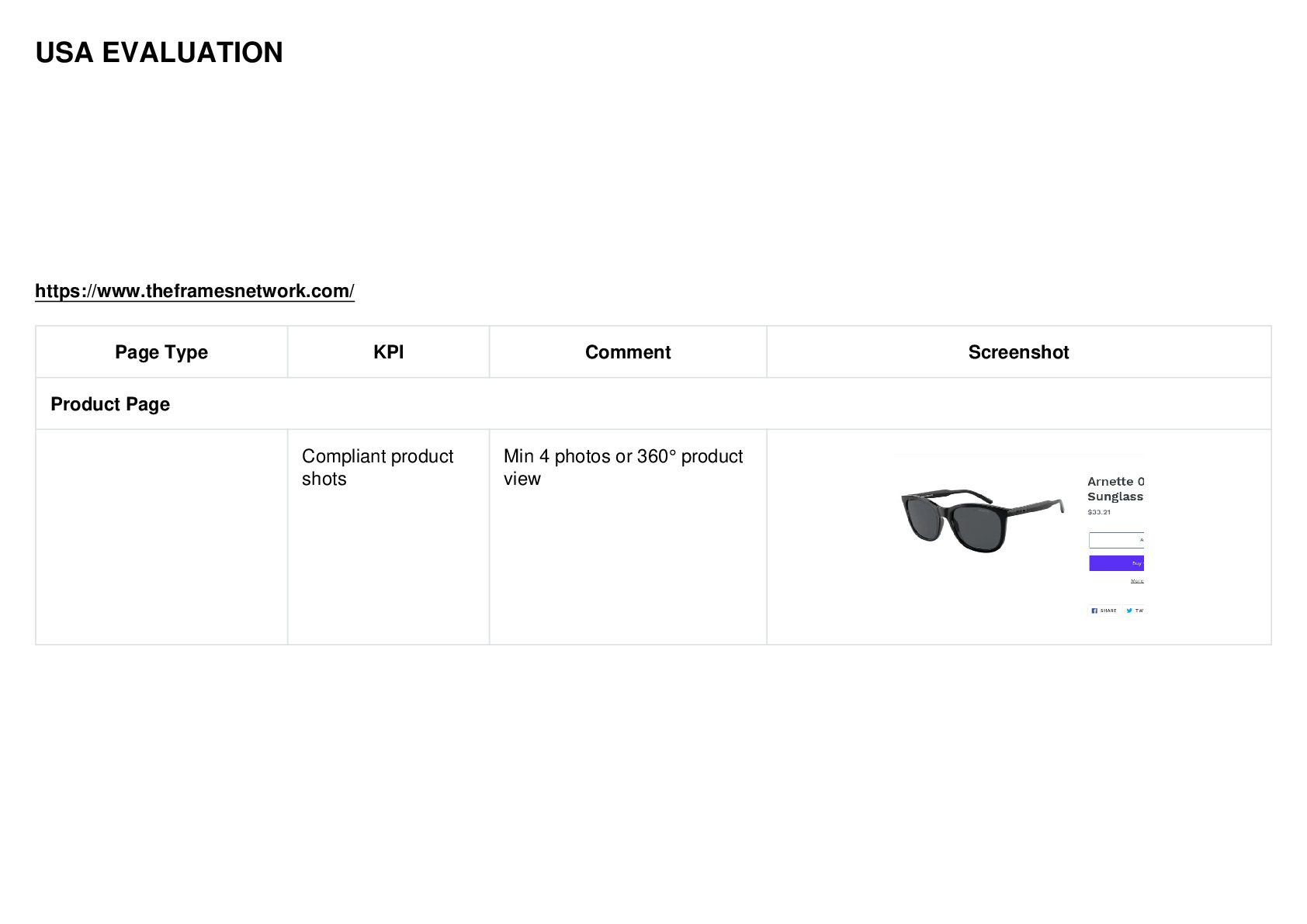Viewport: 1307px width, 924px height.
Task: Click the Screenshot column header
Action: 1019,352
